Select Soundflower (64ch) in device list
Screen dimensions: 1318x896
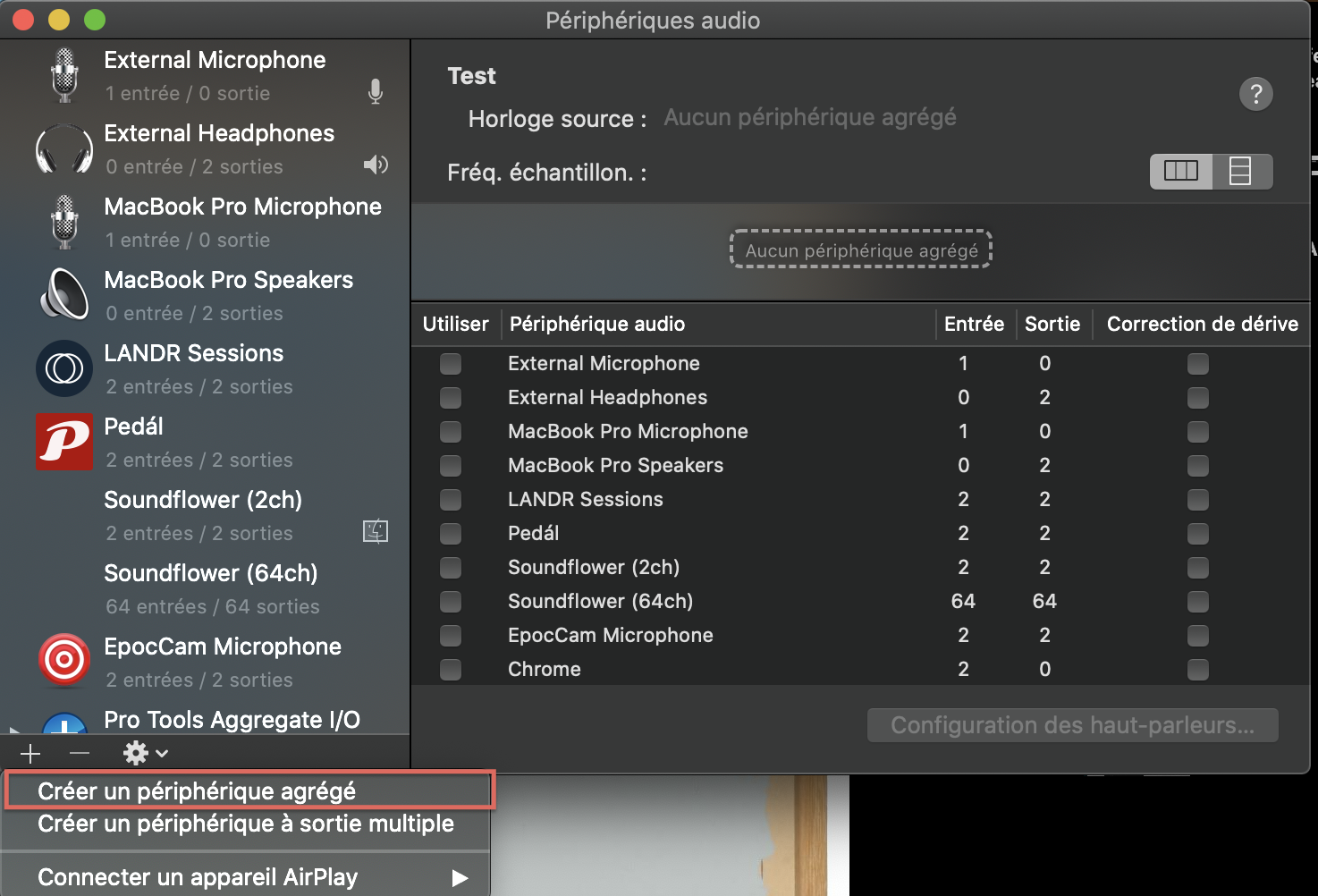[x=206, y=589]
